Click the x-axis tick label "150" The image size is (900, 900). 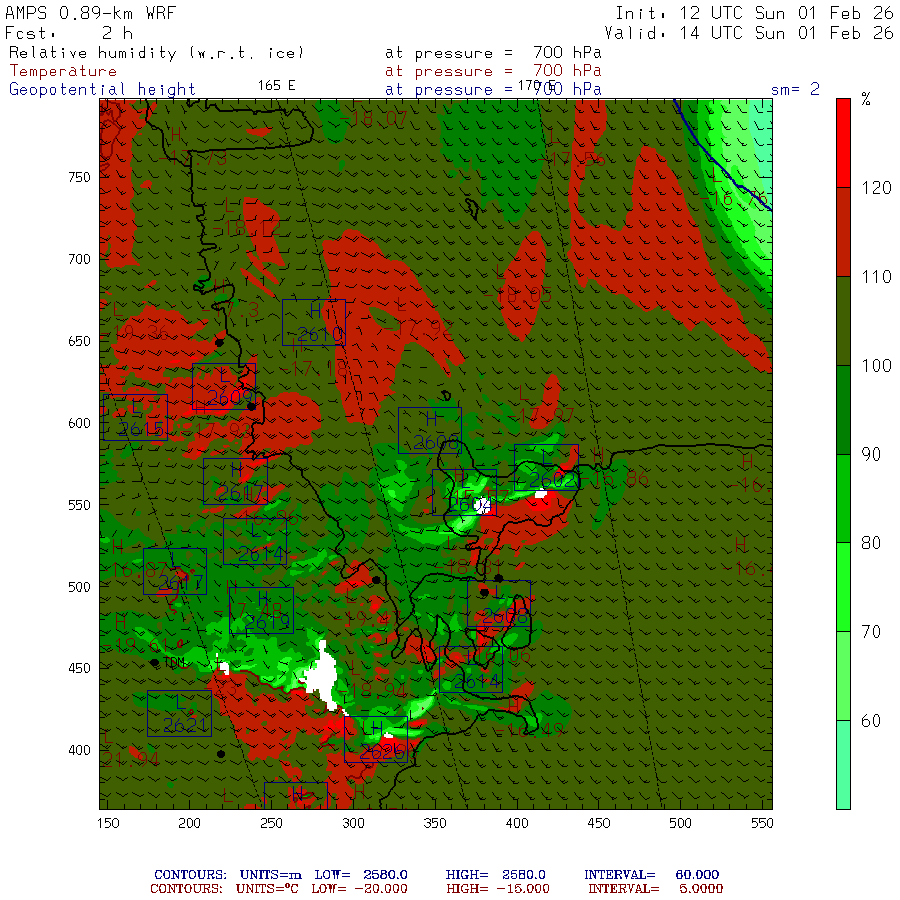point(108,823)
